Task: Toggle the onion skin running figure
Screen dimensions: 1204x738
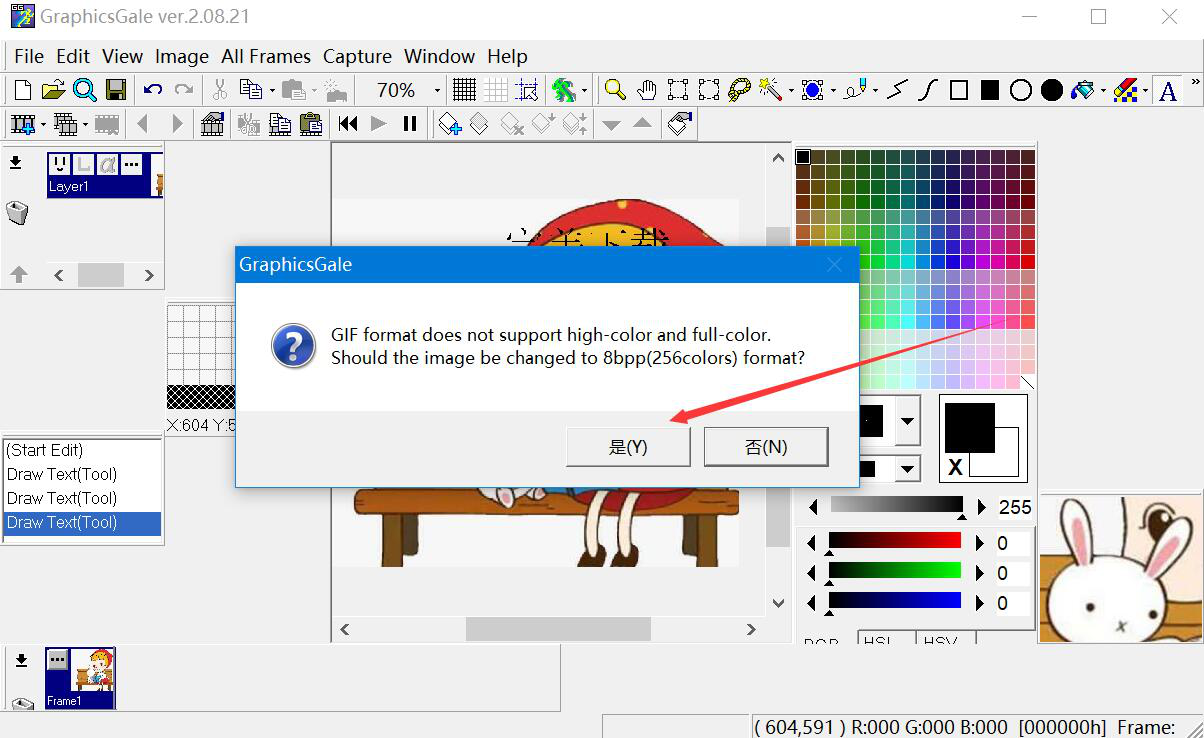Action: click(564, 91)
